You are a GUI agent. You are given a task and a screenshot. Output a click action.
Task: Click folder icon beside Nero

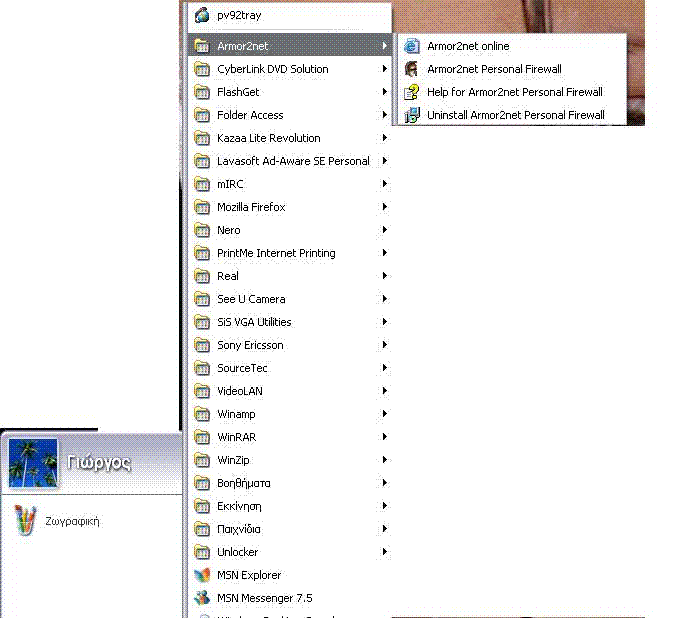click(x=202, y=230)
